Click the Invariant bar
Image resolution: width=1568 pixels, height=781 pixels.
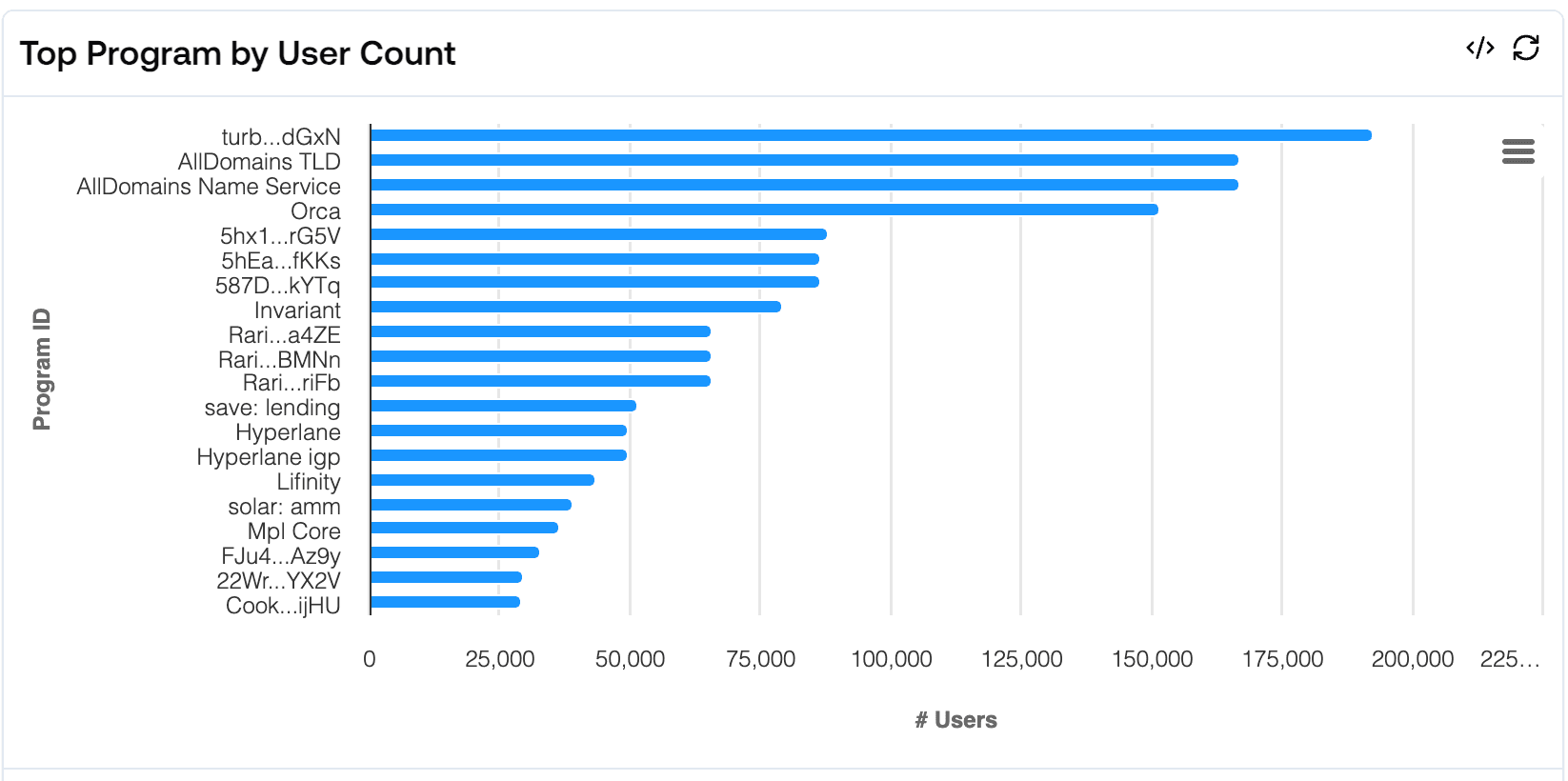[574, 307]
